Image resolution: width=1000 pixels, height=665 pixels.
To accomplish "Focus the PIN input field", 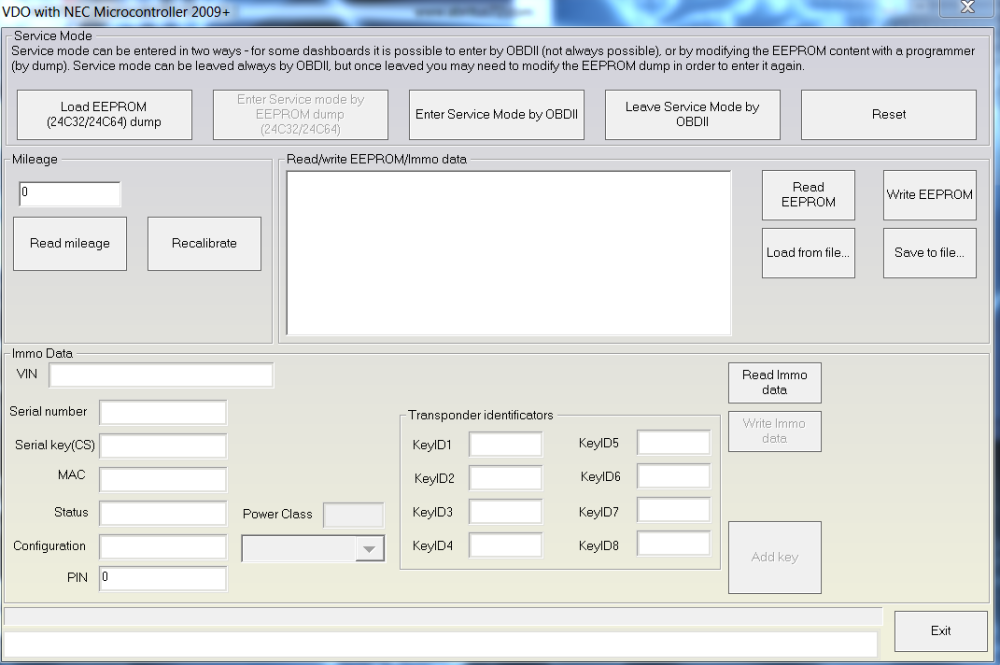I will tap(163, 578).
